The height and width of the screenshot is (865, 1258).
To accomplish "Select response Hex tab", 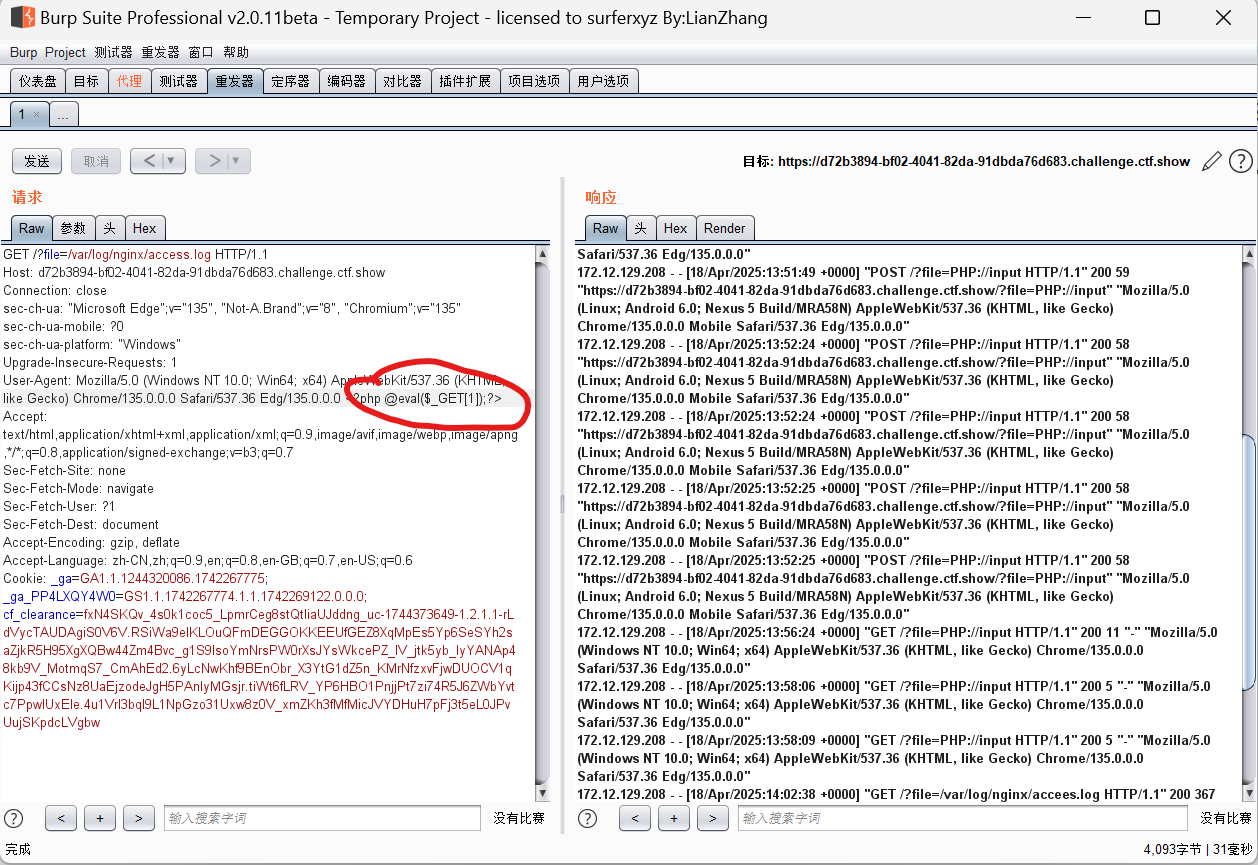I will 675,228.
